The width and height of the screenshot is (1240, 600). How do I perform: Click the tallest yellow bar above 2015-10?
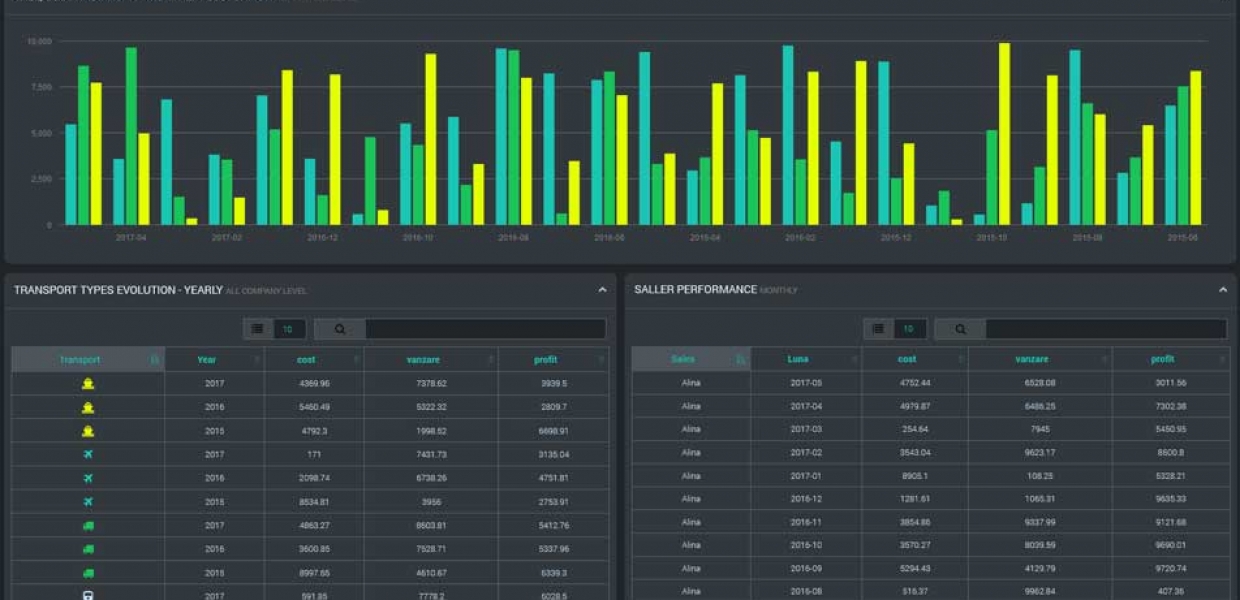pyautogui.click(x=1004, y=134)
